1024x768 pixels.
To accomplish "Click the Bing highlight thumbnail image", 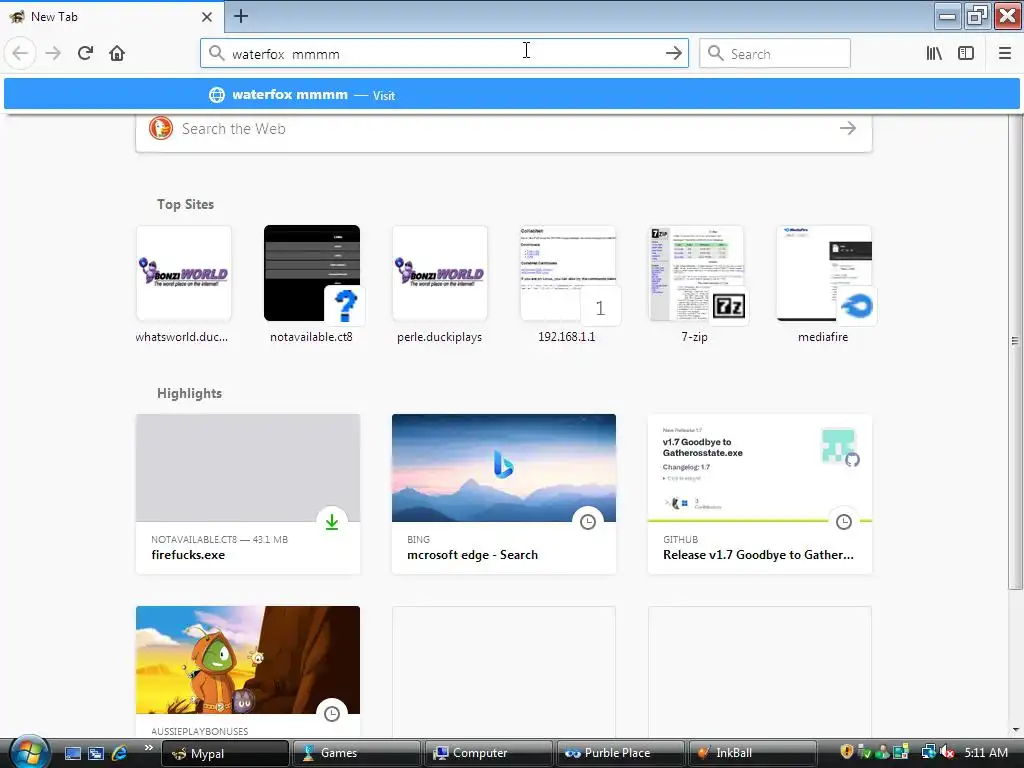I will (x=504, y=468).
